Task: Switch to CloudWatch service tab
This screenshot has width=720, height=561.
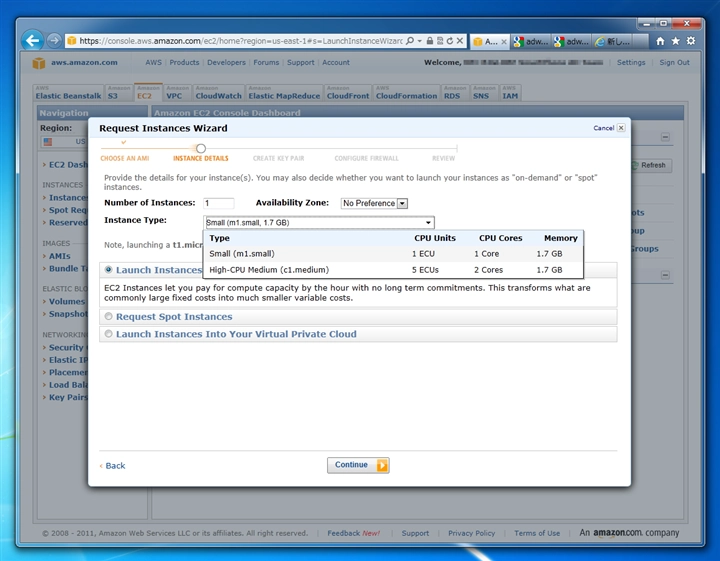Action: coord(219,93)
